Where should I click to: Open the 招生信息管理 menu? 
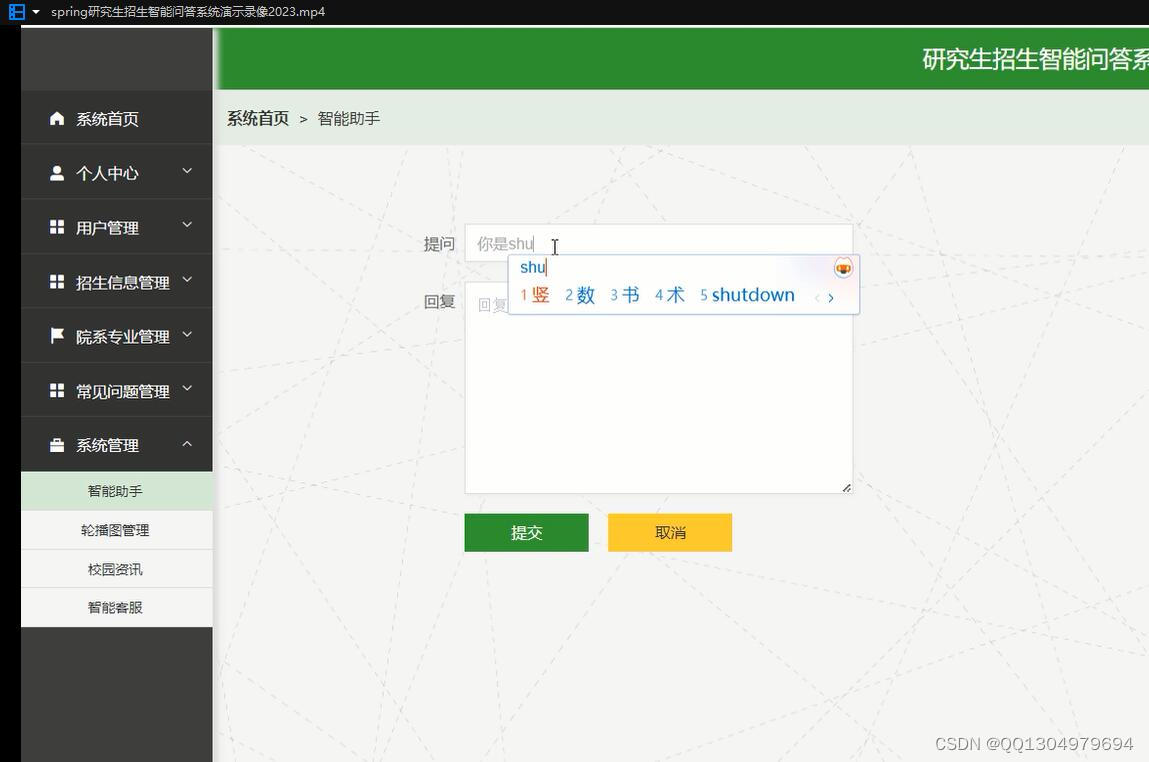click(x=117, y=281)
